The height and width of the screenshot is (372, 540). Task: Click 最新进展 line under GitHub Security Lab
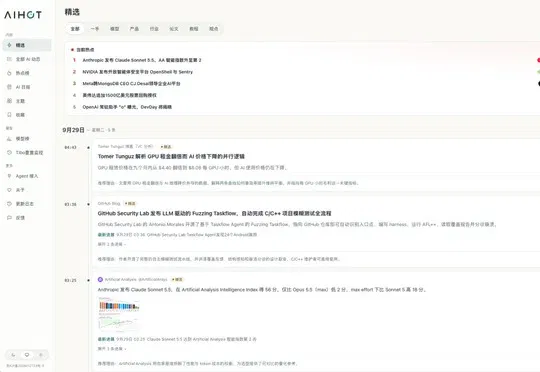(x=177, y=235)
